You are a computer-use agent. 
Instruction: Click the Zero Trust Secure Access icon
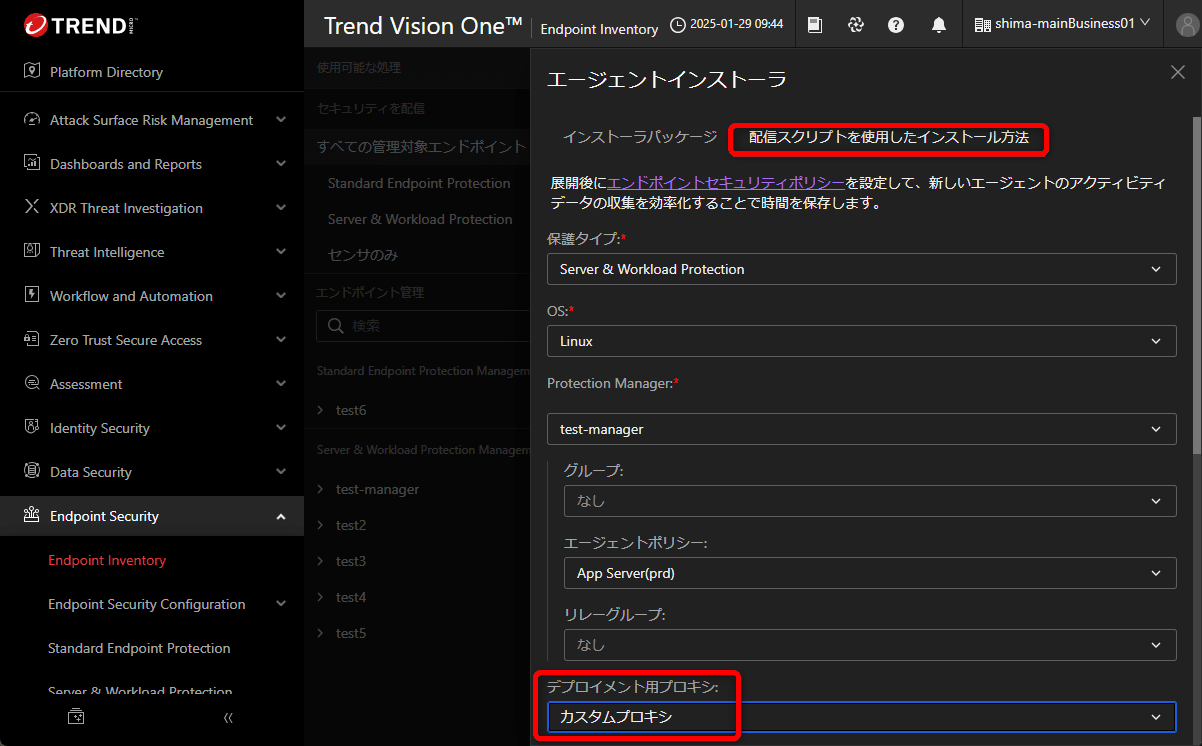(31, 340)
